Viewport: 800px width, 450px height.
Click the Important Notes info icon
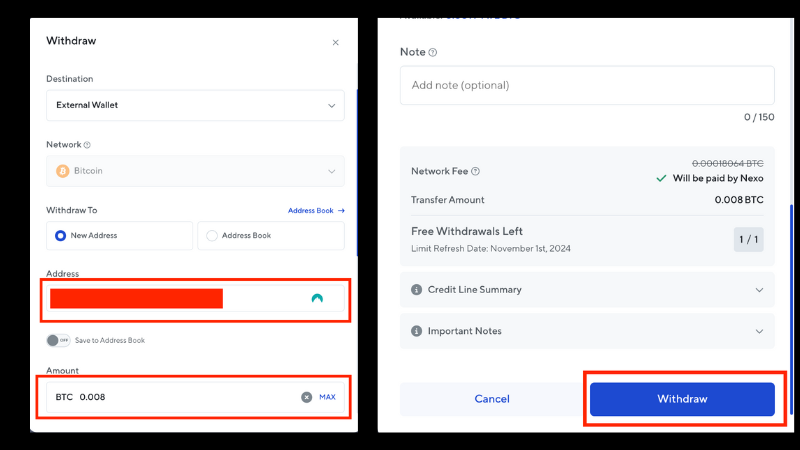pos(416,331)
